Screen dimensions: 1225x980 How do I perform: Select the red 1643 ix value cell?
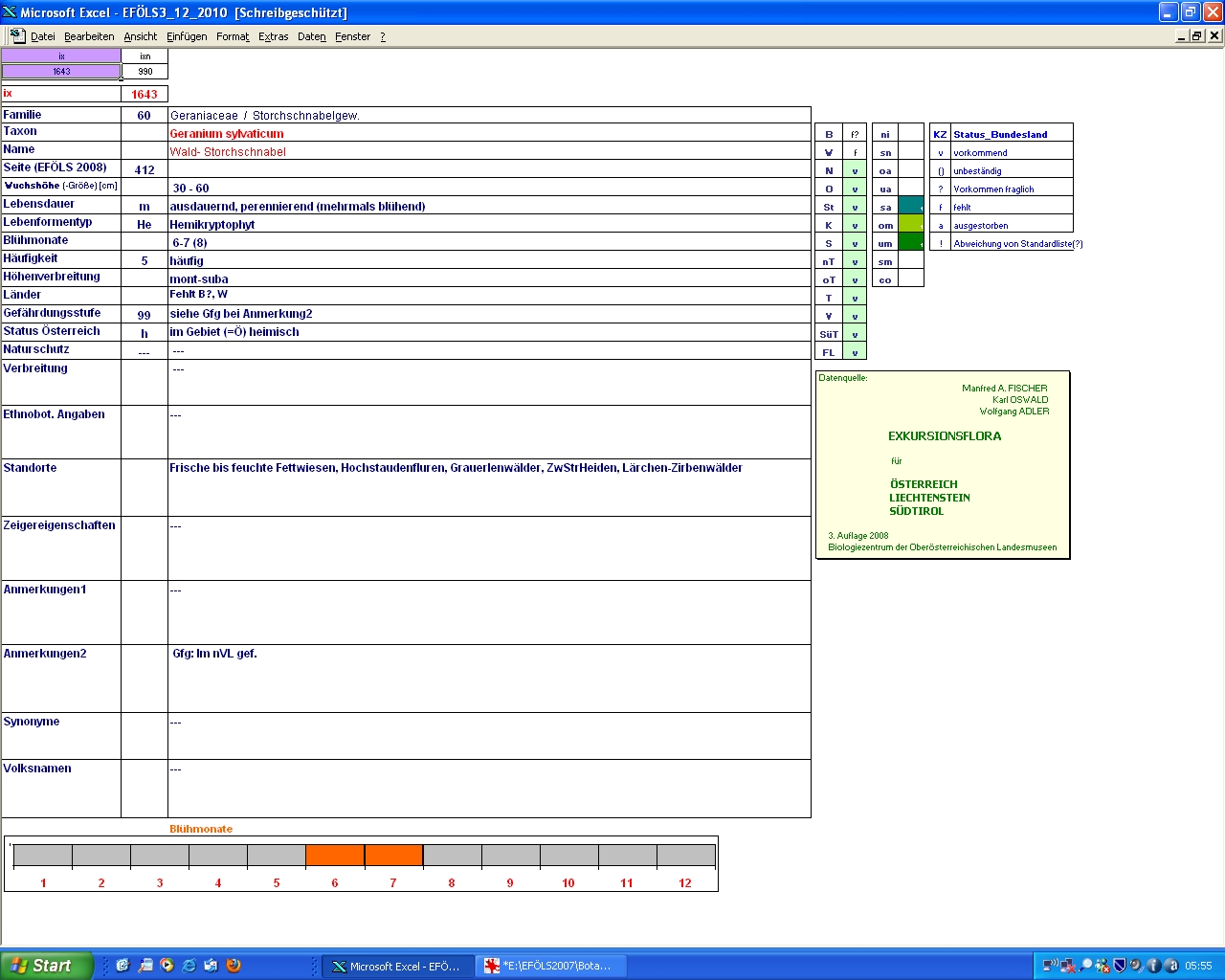coord(145,94)
